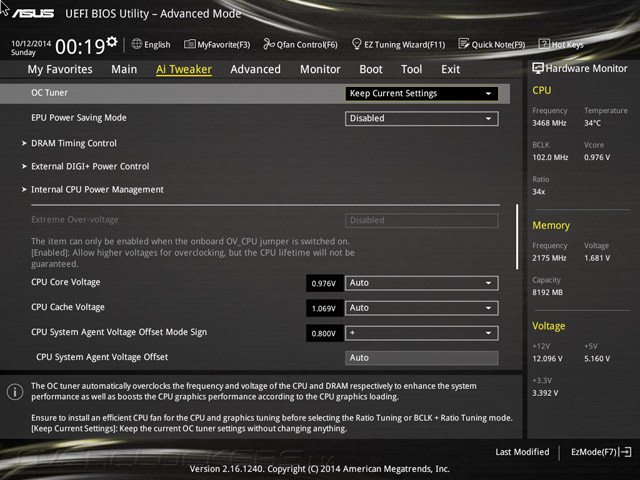This screenshot has width=640, height=480.
Task: Click the Last Modified button
Action: 522,452
